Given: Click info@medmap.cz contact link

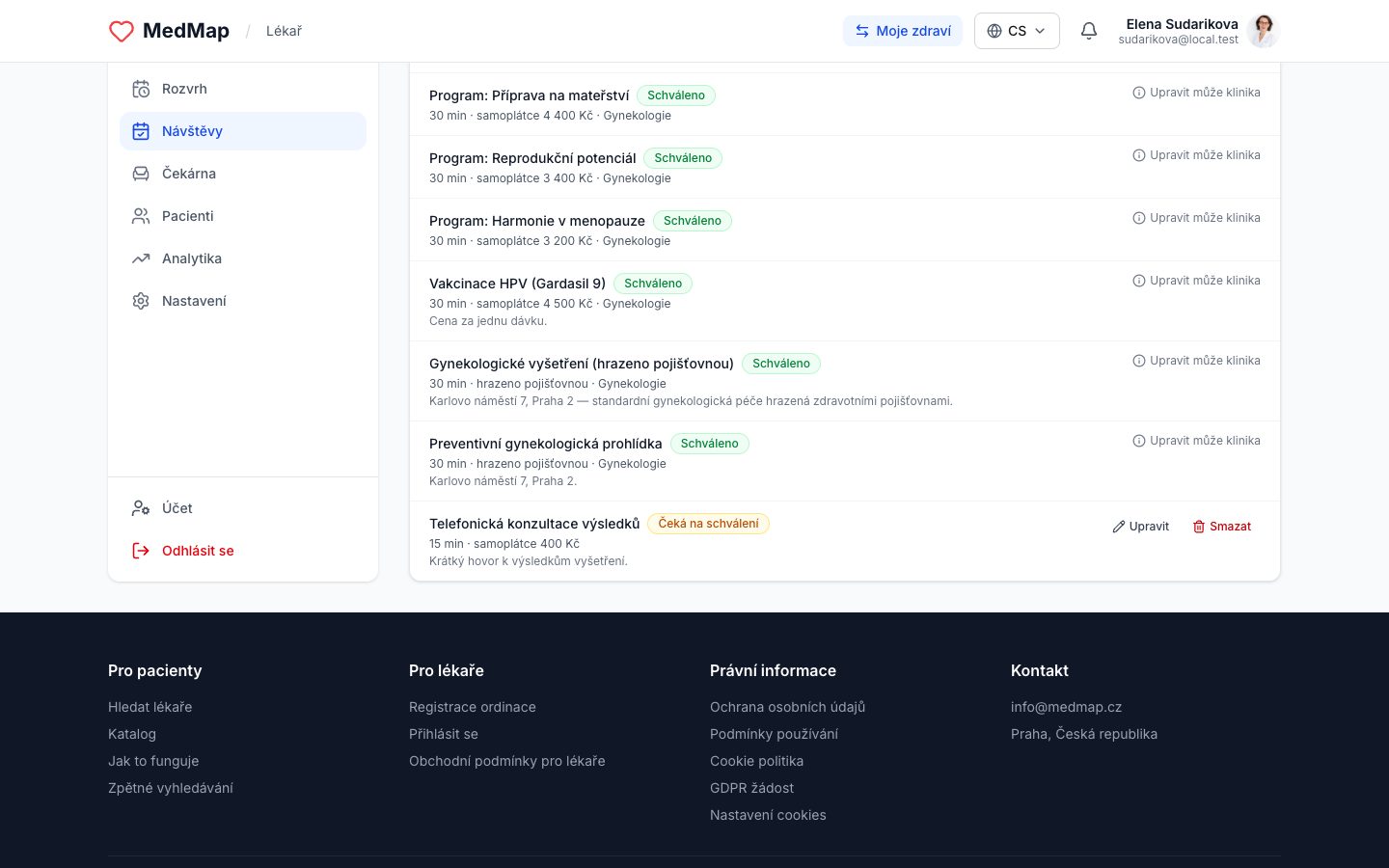Looking at the screenshot, I should click(1066, 707).
